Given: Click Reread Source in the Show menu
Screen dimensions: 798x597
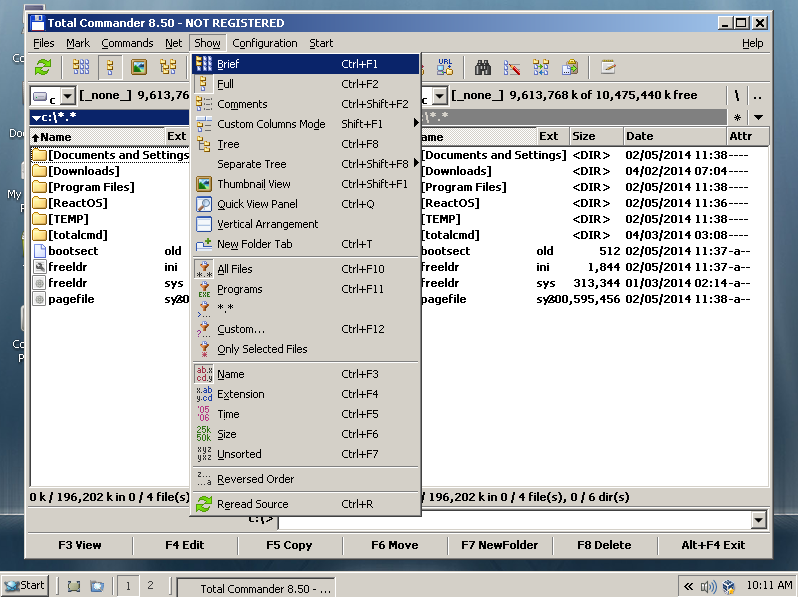Looking at the screenshot, I should coord(306,504).
